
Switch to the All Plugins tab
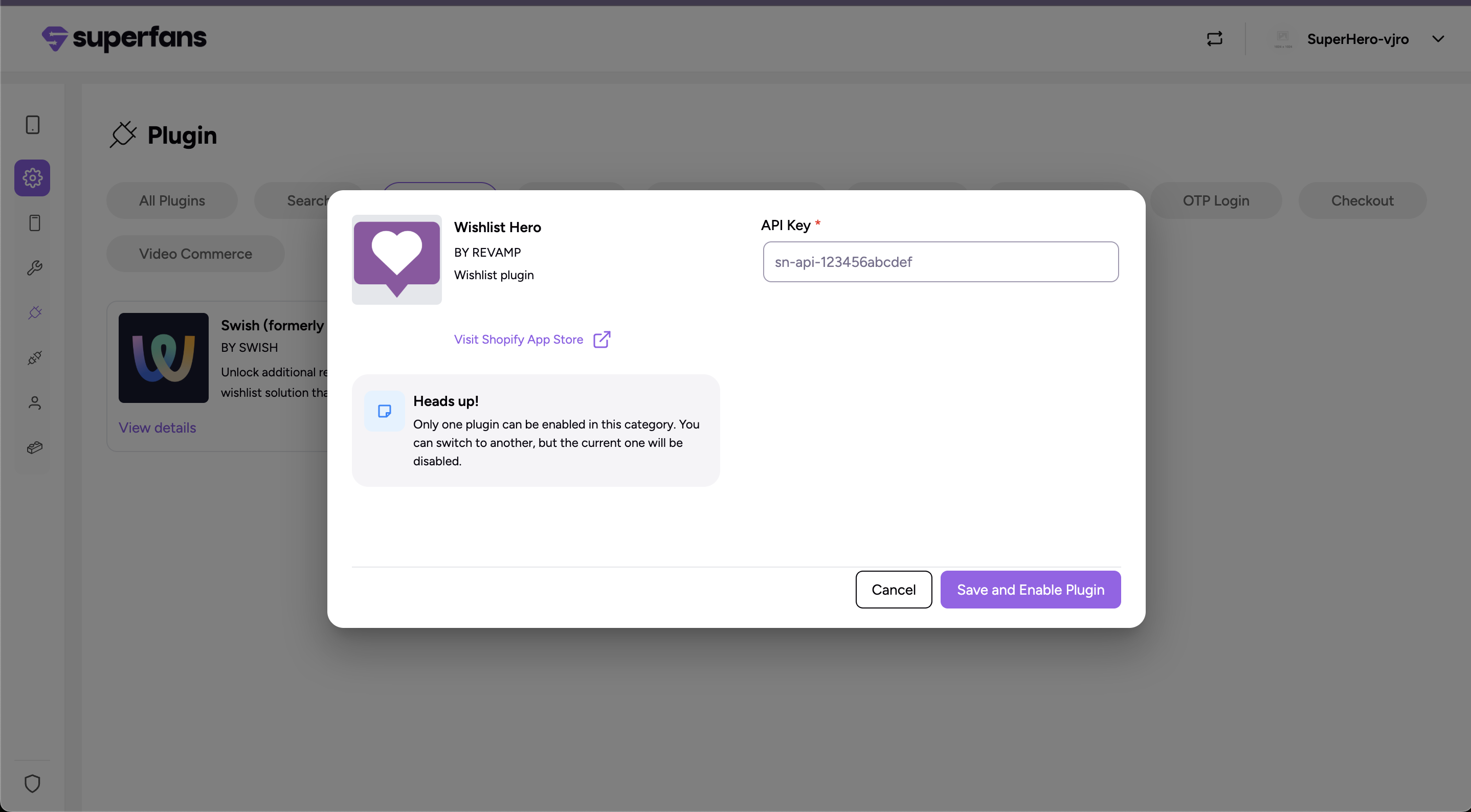click(171, 200)
